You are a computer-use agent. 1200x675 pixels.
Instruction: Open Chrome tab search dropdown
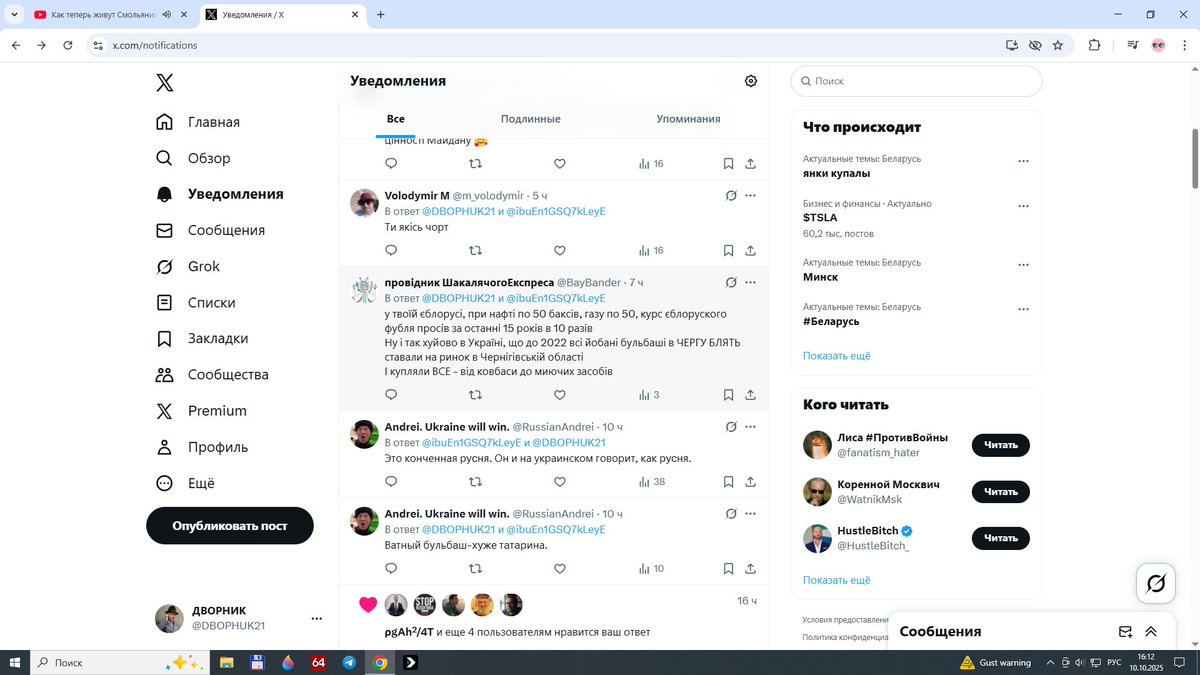tap(14, 15)
